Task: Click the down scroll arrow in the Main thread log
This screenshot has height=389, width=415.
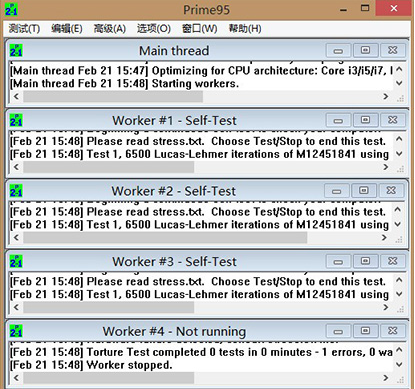Action: (x=399, y=83)
